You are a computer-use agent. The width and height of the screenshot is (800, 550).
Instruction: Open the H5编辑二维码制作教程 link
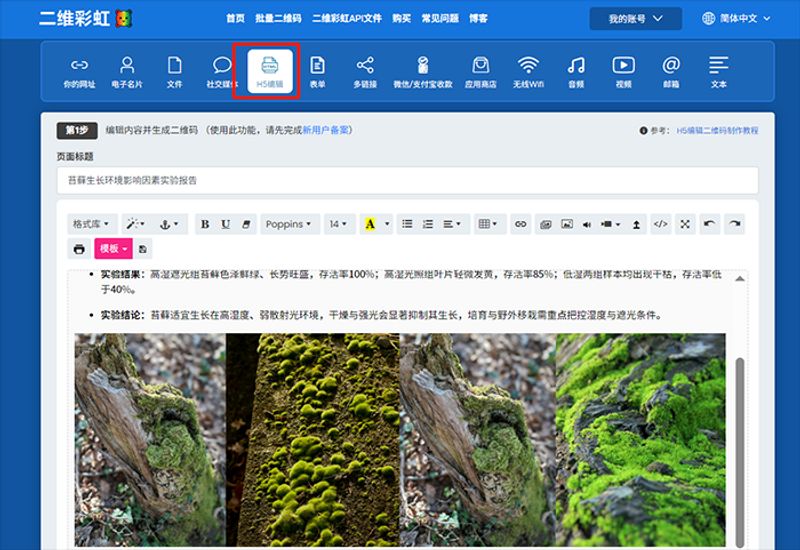coord(717,130)
